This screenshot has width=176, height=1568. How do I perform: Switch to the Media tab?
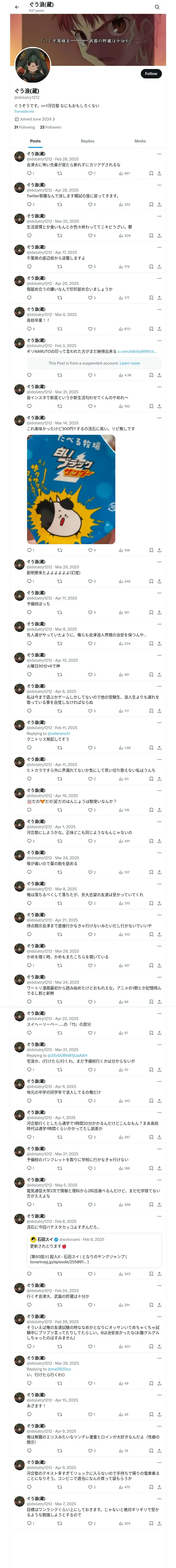tap(139, 141)
